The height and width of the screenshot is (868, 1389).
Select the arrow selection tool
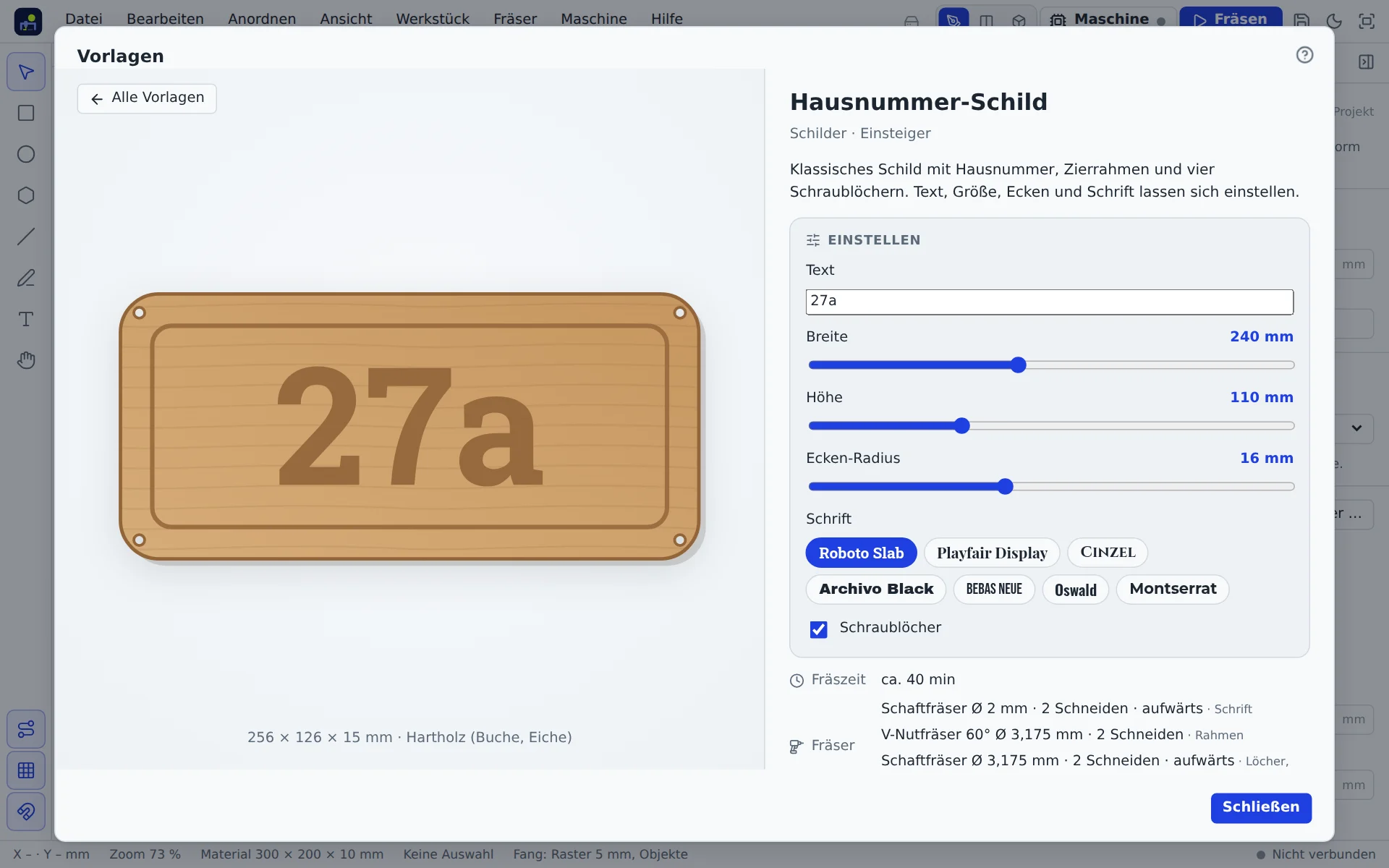point(26,72)
